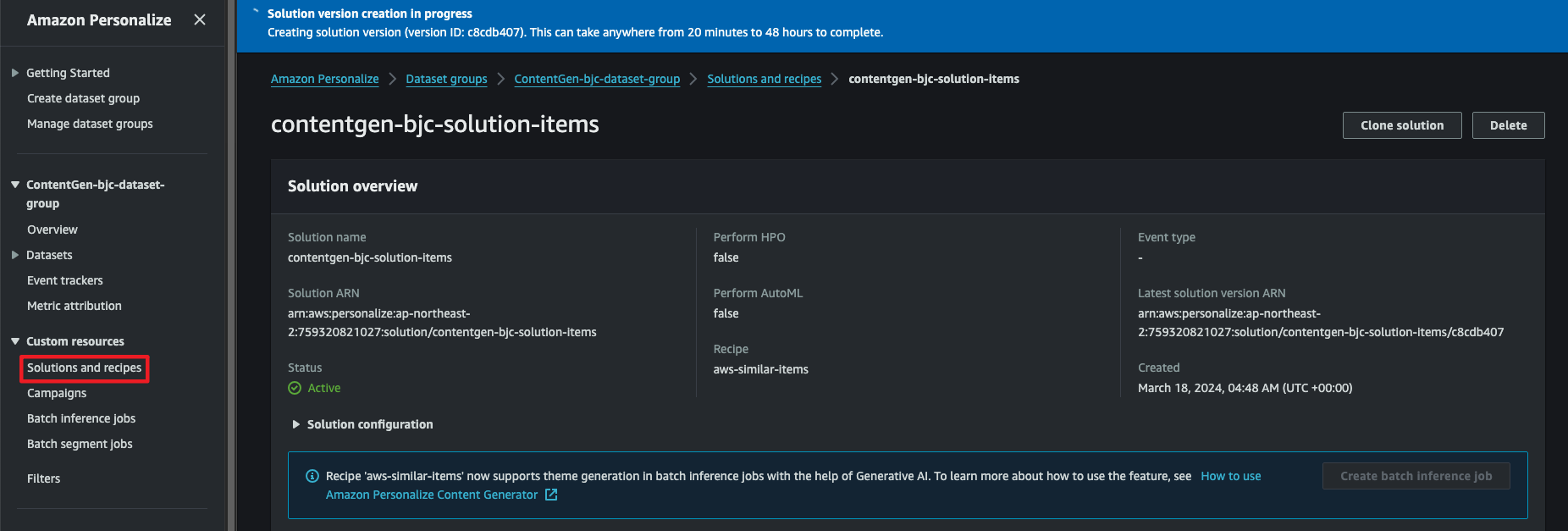This screenshot has width=1568, height=531.
Task: Expand the Solution configuration section
Action: [296, 424]
